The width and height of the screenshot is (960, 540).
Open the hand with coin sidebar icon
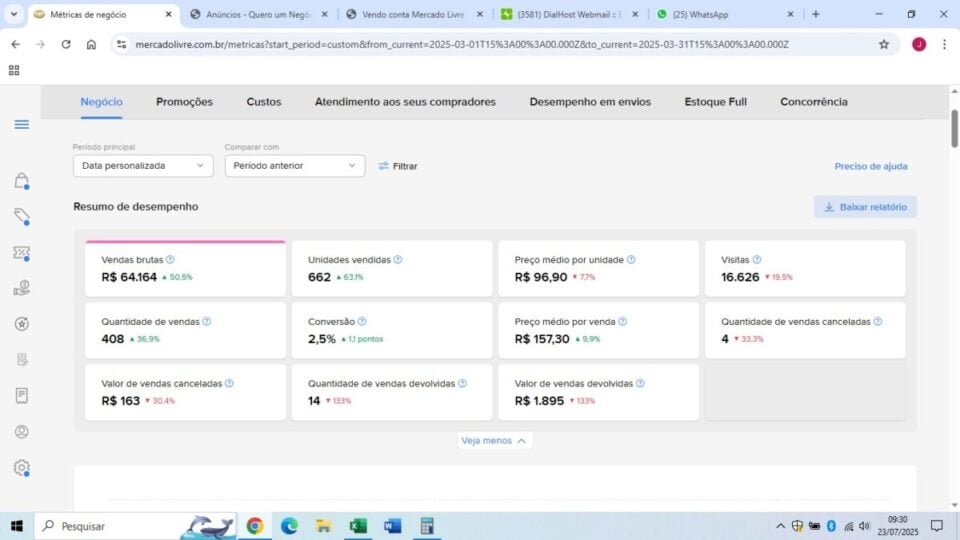(x=21, y=288)
